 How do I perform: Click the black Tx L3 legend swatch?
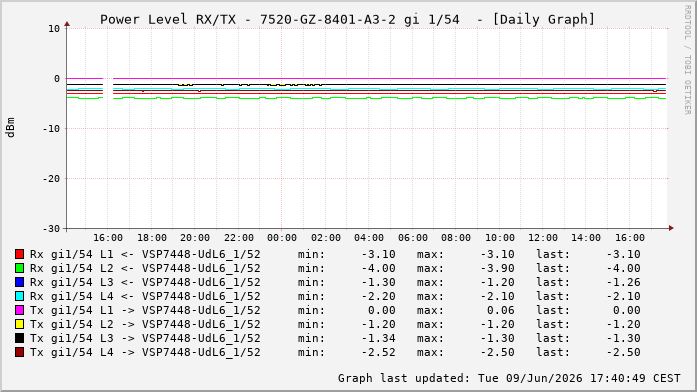19,338
